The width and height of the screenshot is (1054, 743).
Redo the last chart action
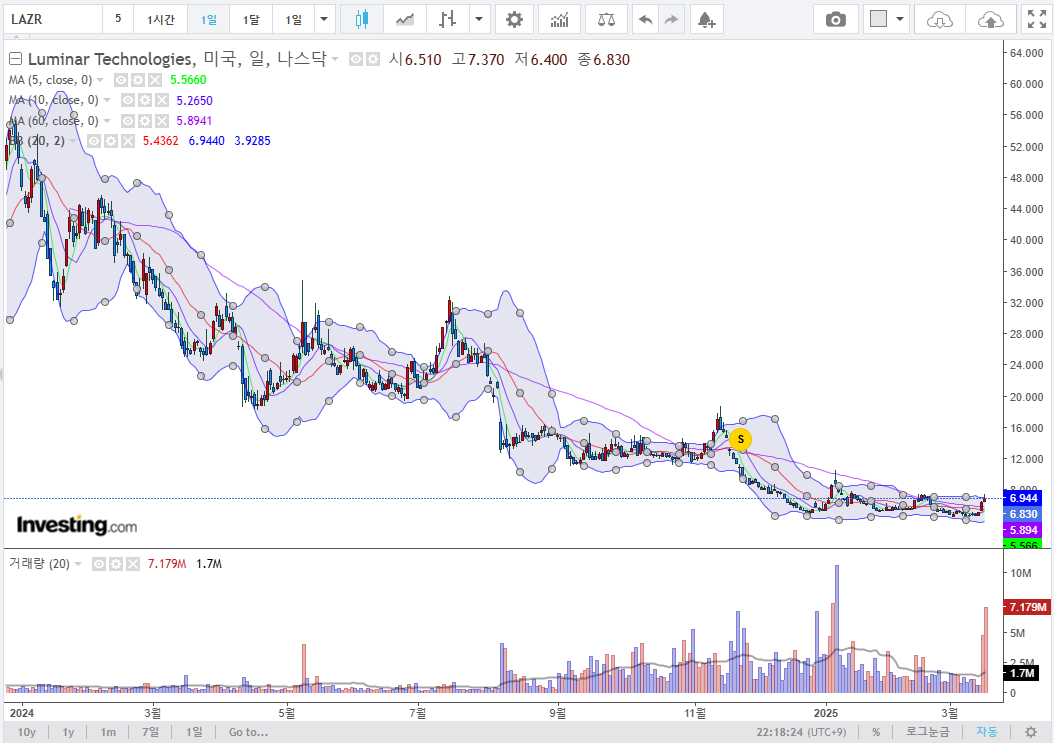tap(671, 19)
